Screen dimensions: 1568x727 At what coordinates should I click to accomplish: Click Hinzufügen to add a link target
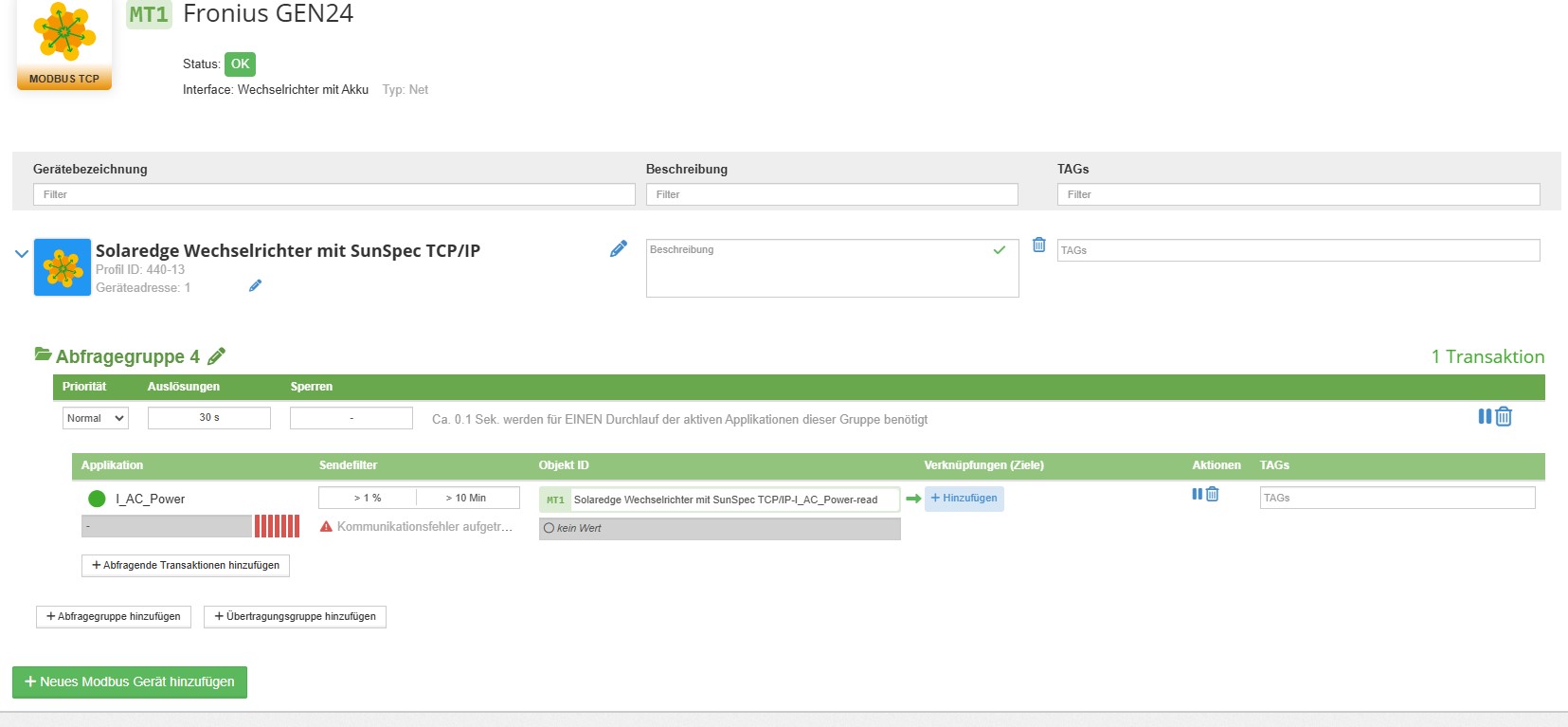964,499
